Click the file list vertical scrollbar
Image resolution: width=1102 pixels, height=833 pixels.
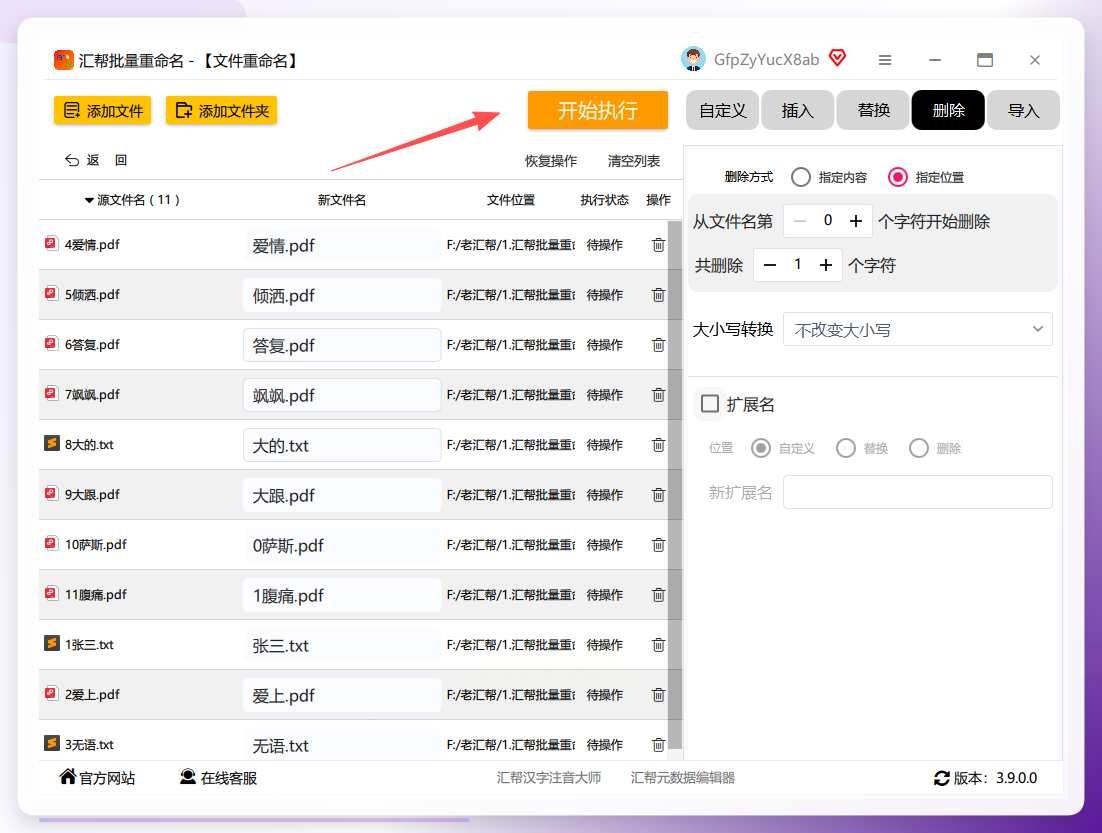tap(675, 485)
